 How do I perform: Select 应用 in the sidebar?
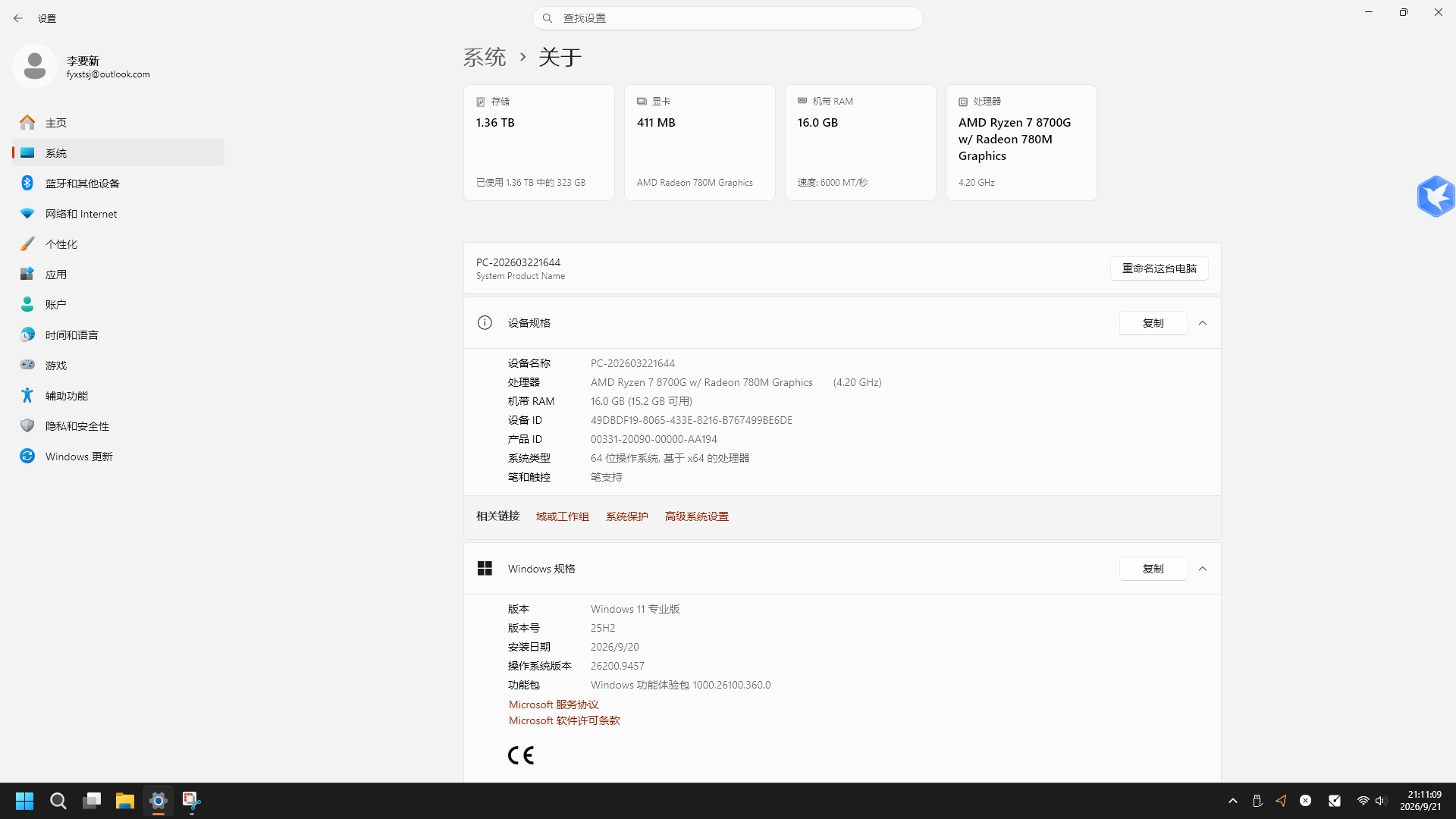(x=118, y=274)
